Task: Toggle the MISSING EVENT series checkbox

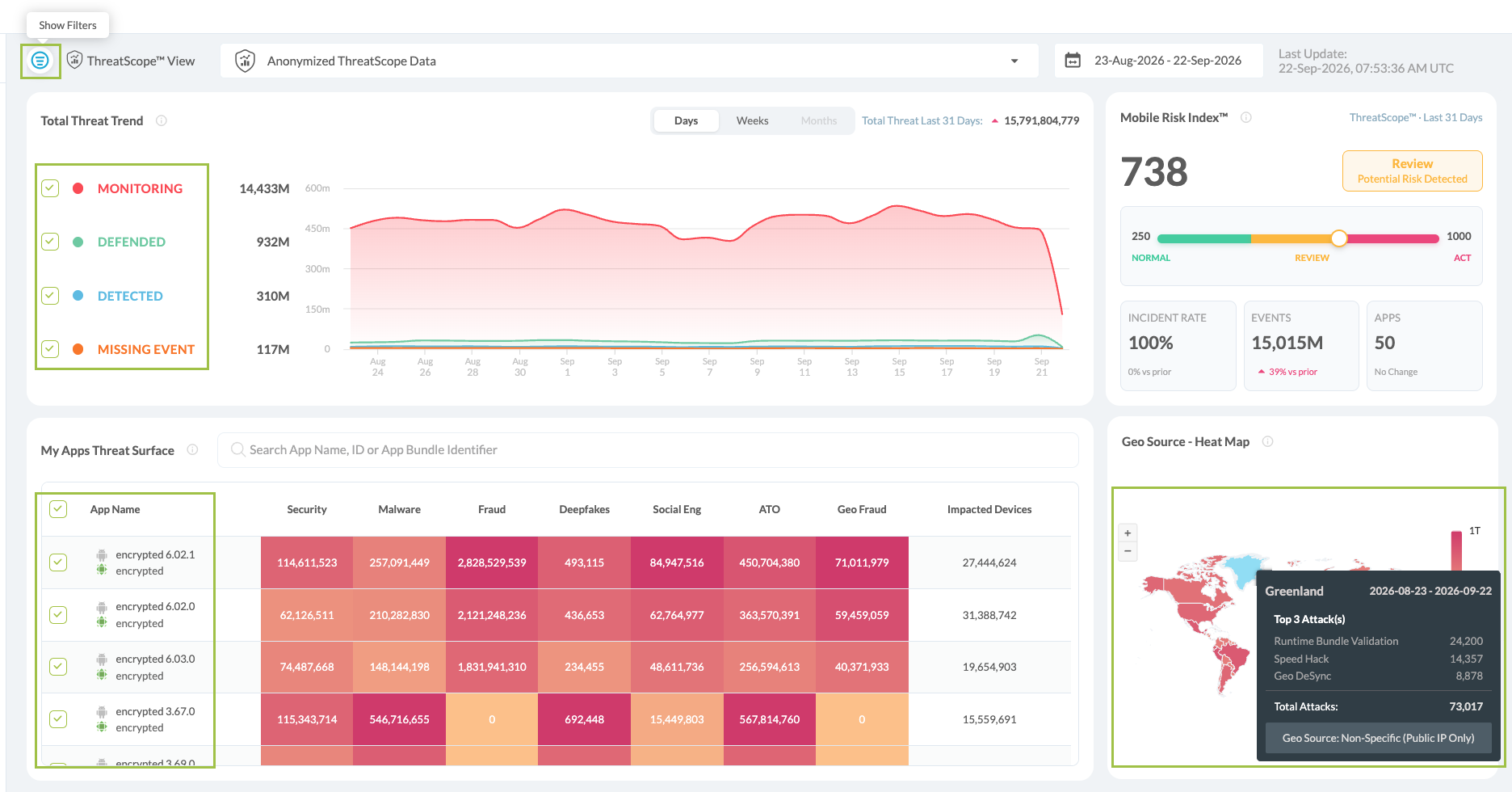Action: pyautogui.click(x=50, y=349)
